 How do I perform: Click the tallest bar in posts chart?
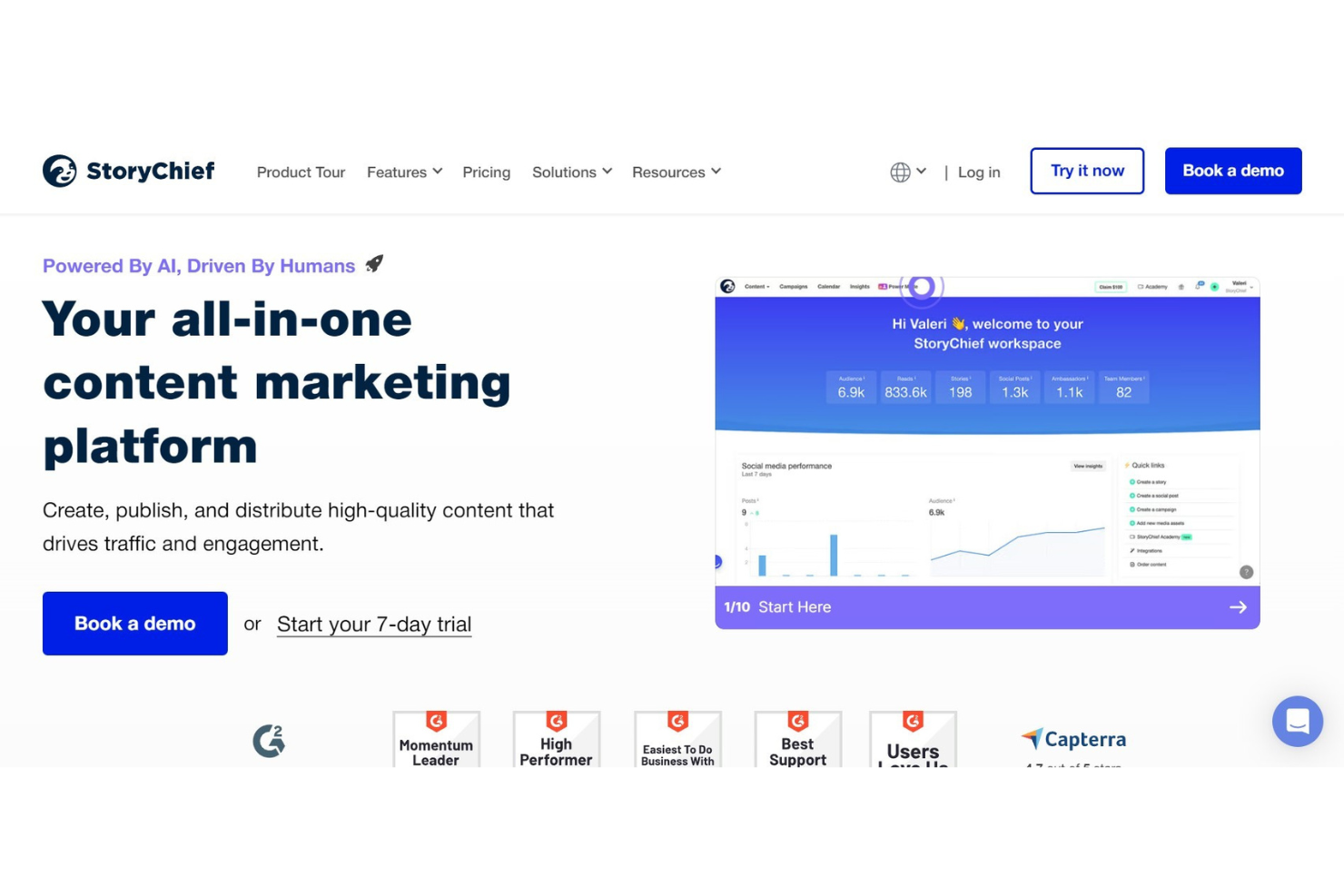click(834, 555)
